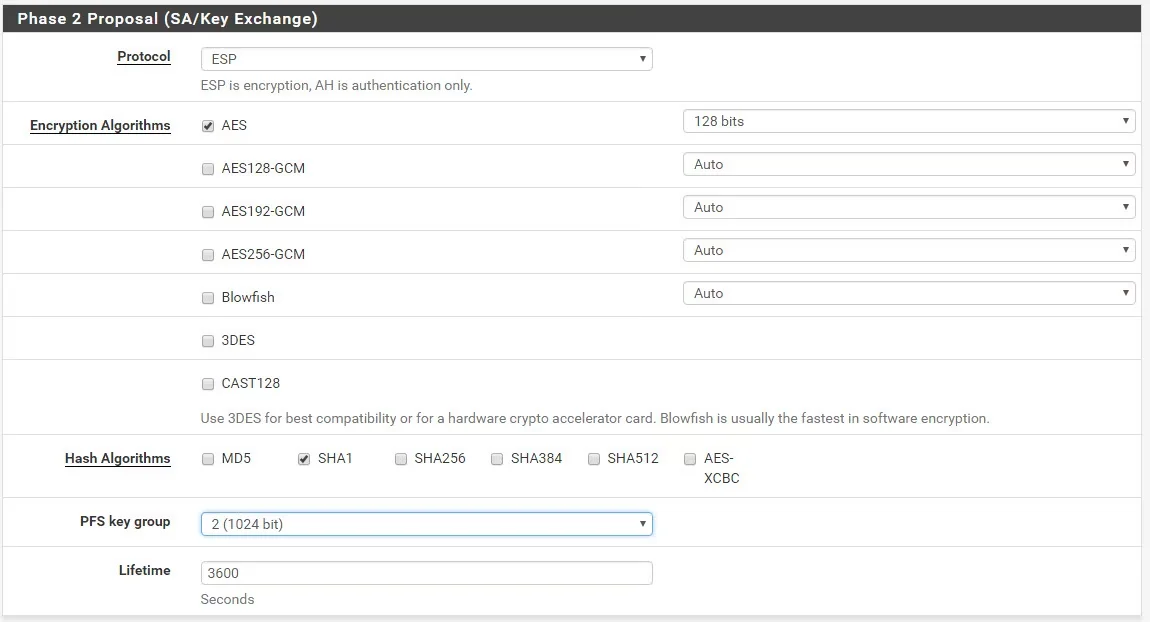The image size is (1150, 622).
Task: Open the Protocol dropdown showing ESP
Action: [x=425, y=59]
